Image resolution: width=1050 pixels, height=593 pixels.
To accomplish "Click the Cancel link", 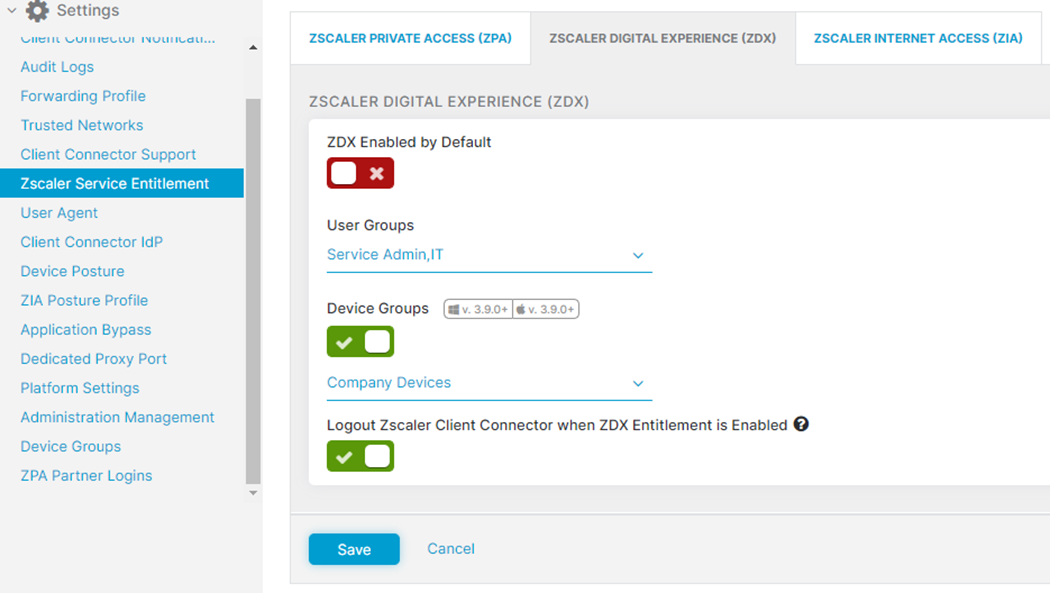I will pyautogui.click(x=450, y=548).
